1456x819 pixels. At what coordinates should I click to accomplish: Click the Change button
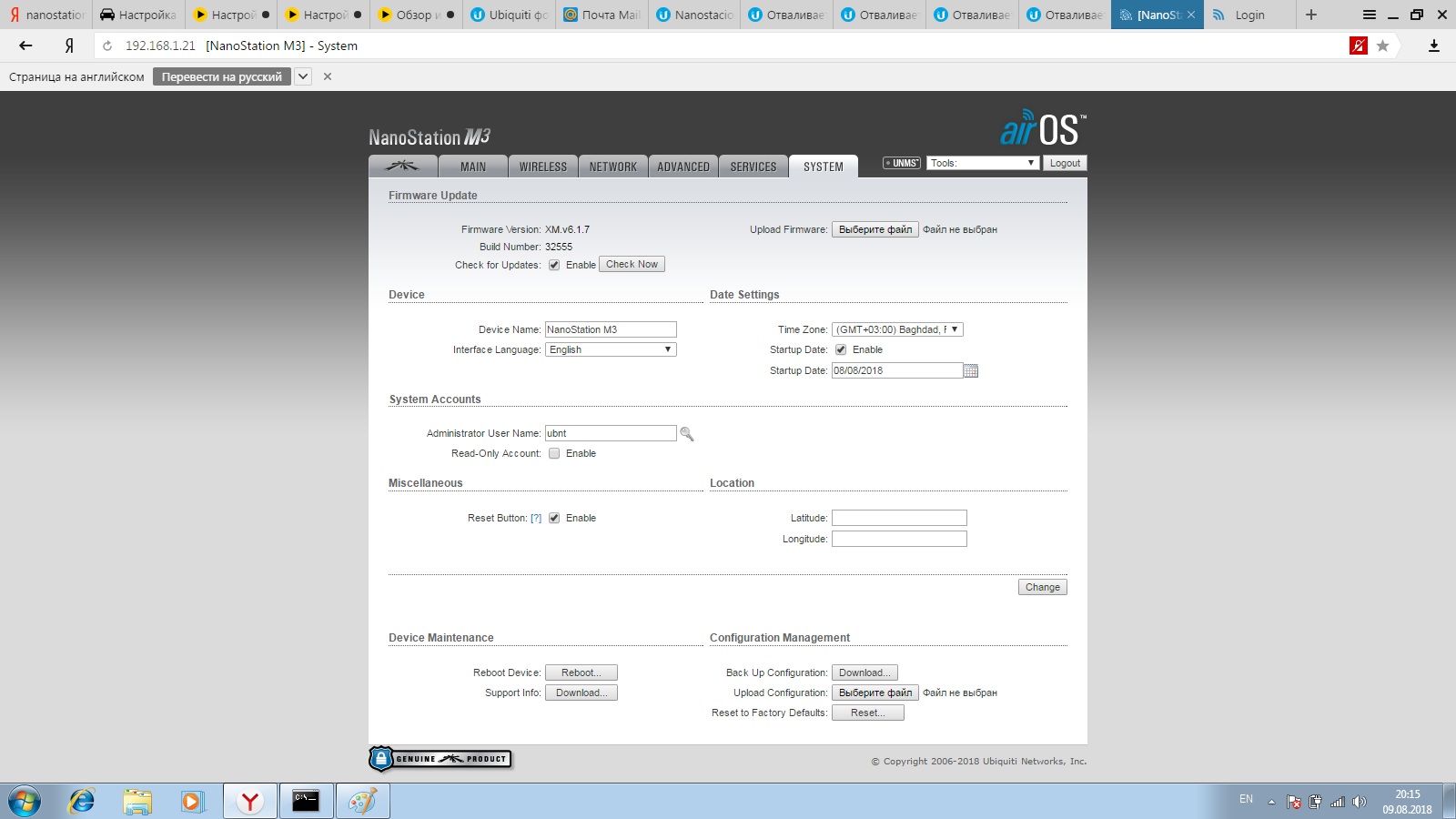click(1043, 587)
